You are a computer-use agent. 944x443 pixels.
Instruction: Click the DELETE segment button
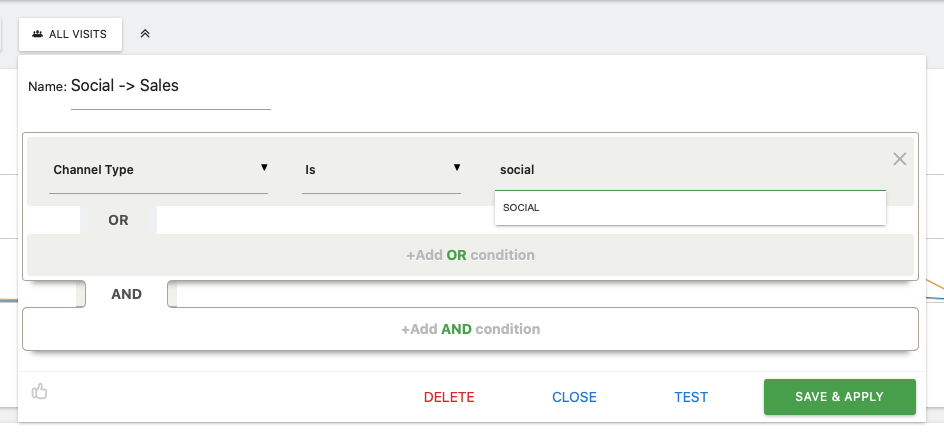point(449,397)
